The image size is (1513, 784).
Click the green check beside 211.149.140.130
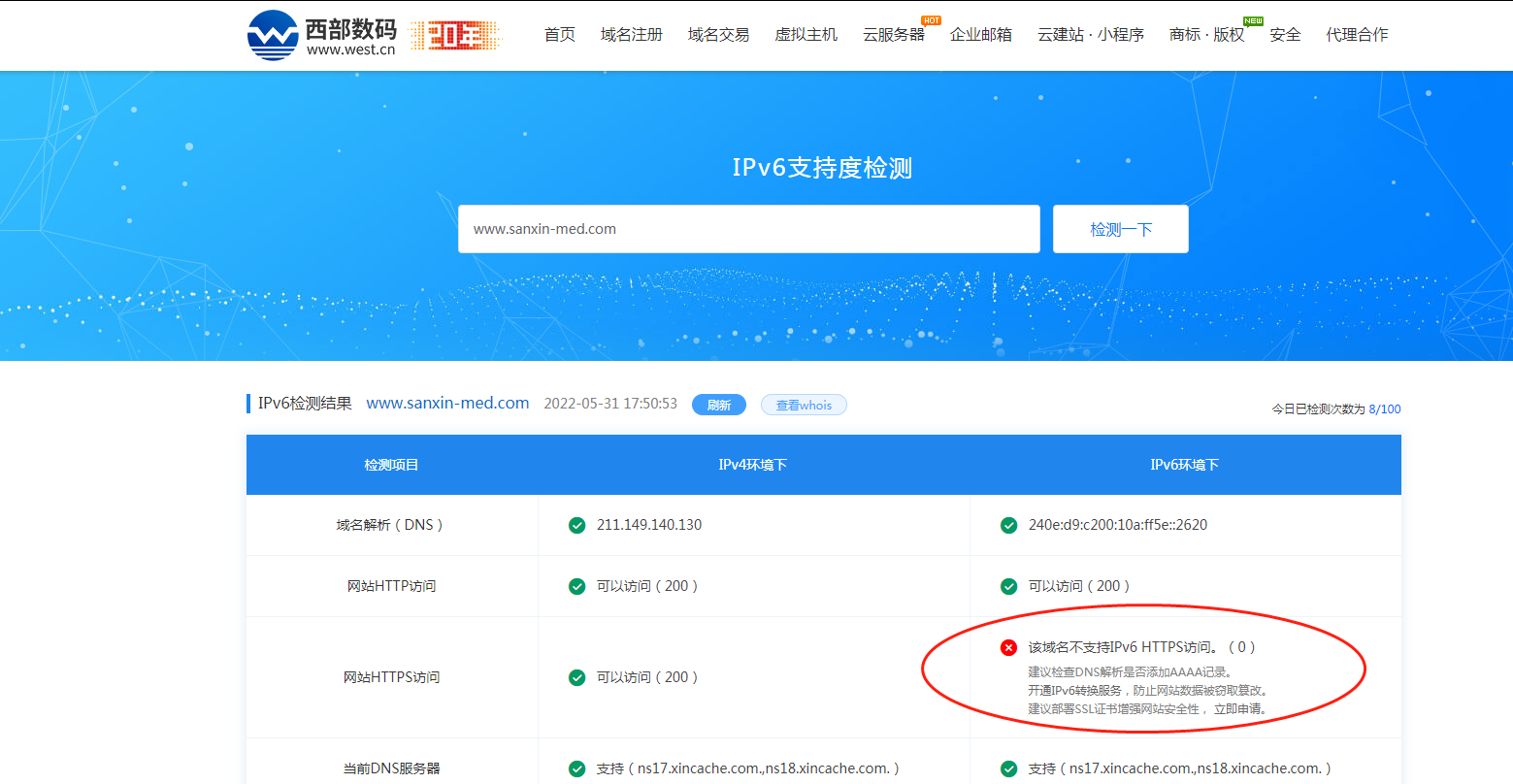coord(576,524)
